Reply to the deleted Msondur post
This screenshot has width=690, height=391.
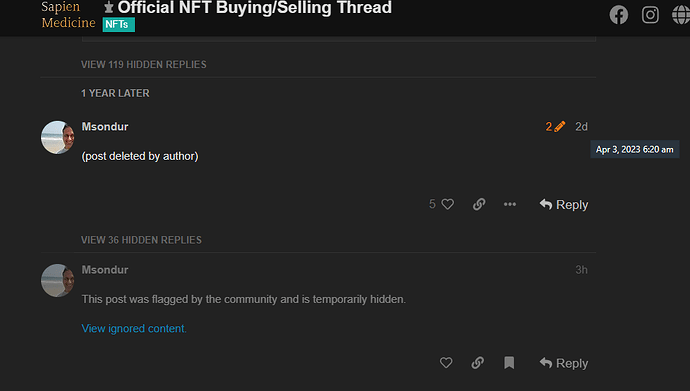(564, 205)
